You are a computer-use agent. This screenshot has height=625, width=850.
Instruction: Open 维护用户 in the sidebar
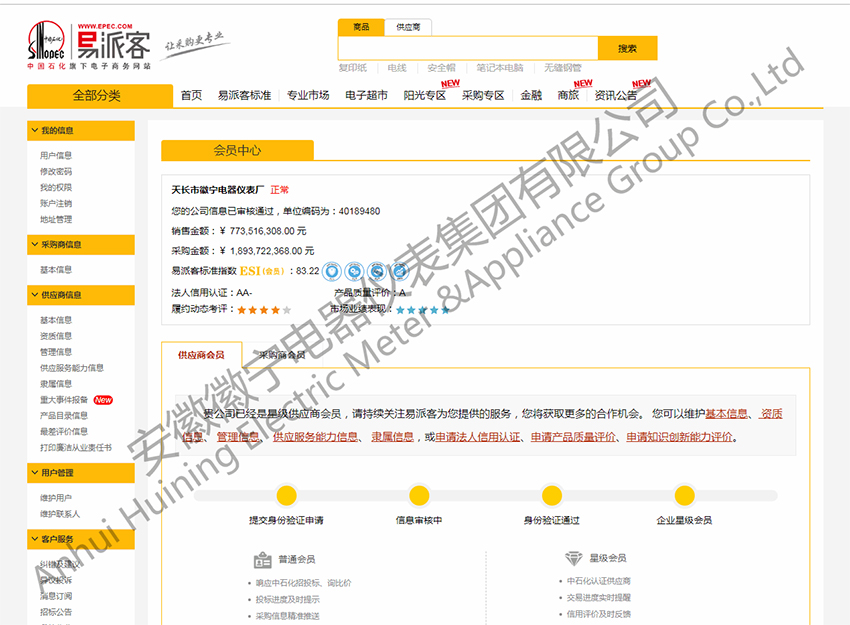(56, 498)
